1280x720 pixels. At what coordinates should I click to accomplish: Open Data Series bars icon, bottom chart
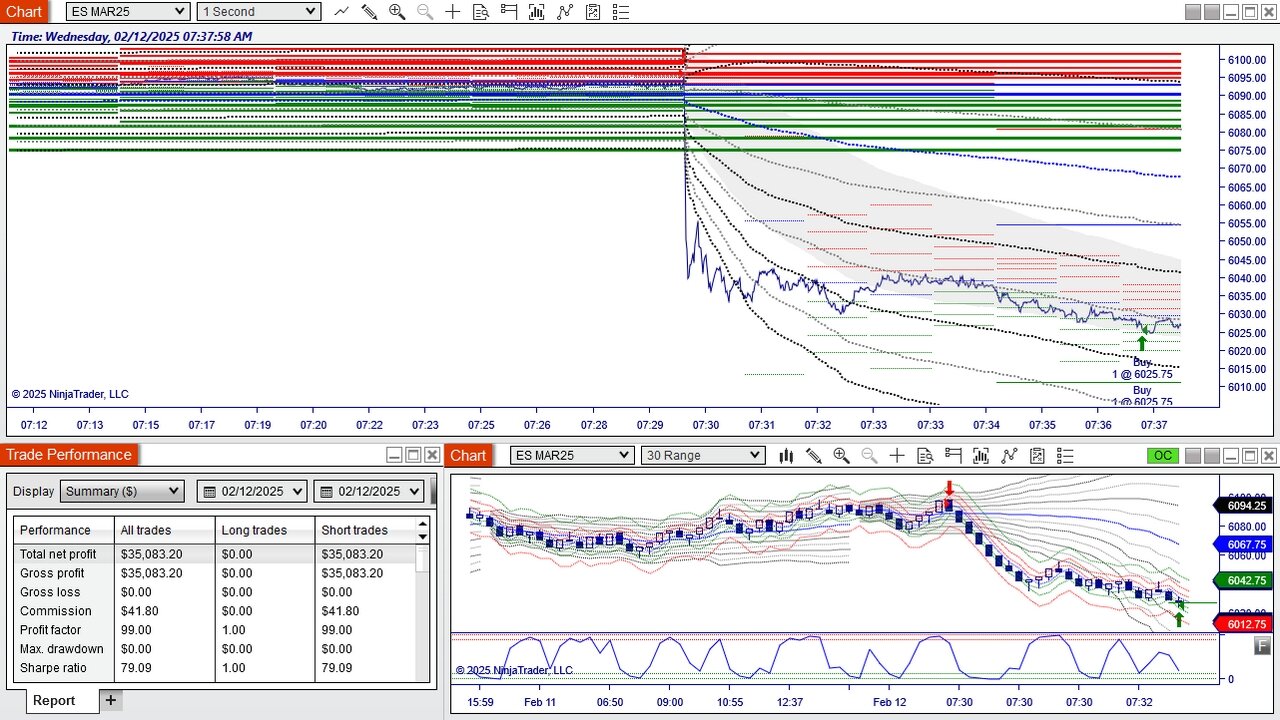point(981,456)
